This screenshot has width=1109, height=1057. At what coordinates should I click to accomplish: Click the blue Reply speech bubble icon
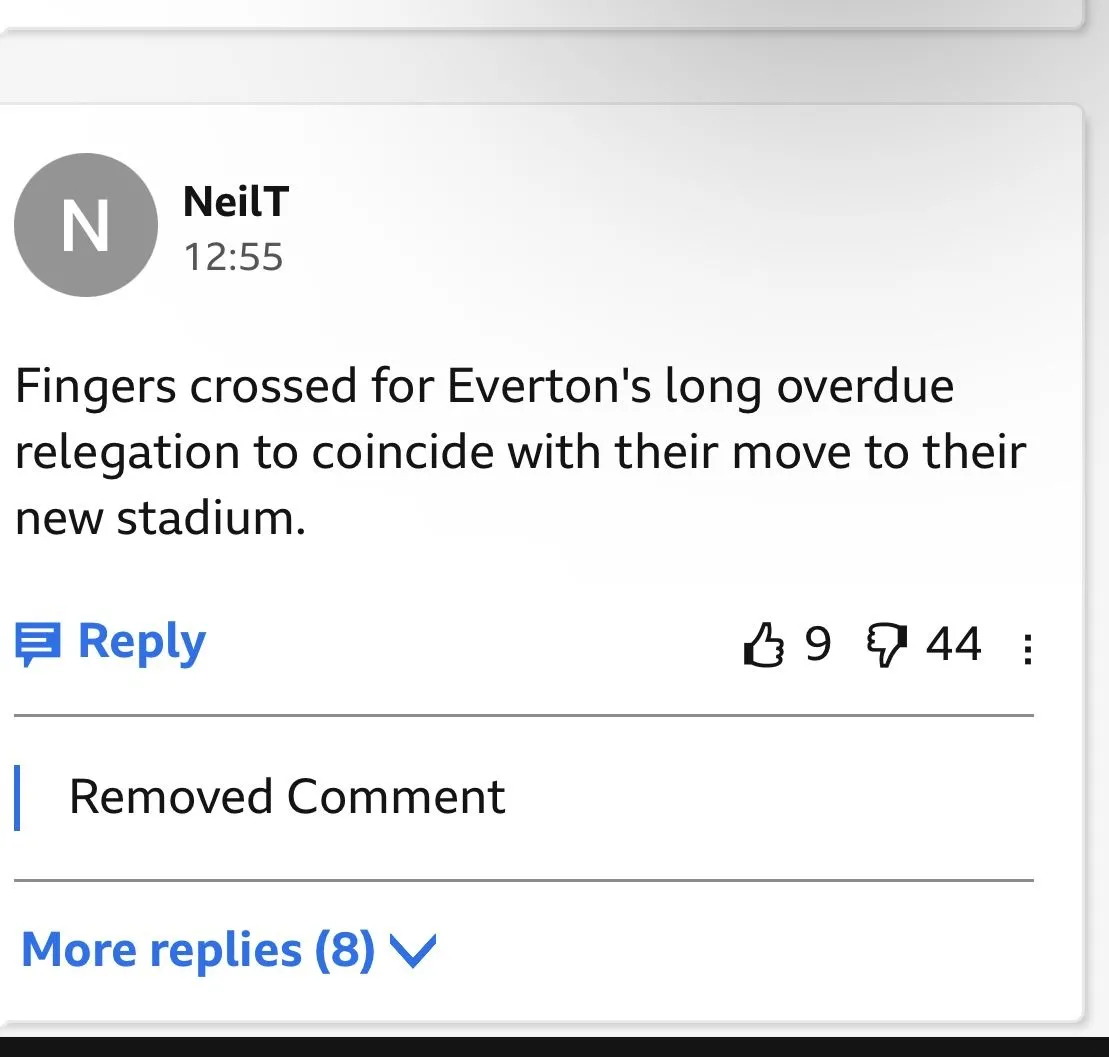pos(38,643)
